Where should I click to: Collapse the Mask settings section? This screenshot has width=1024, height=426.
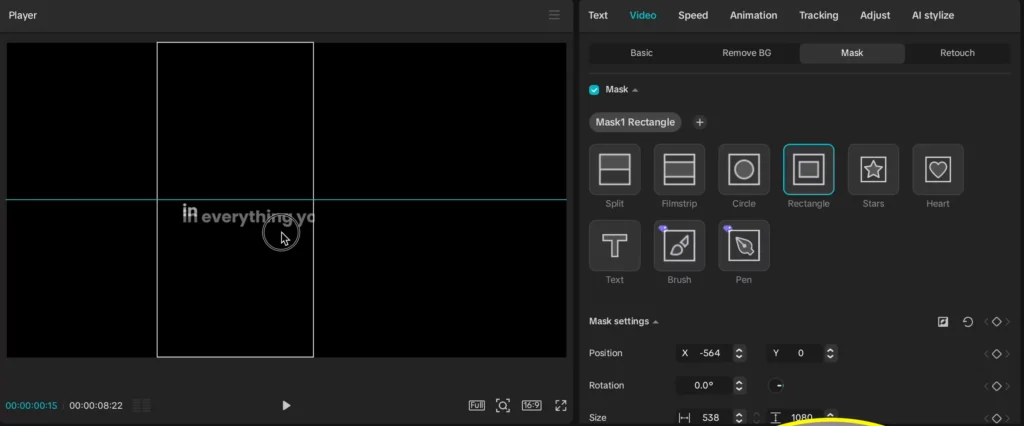[x=656, y=321]
